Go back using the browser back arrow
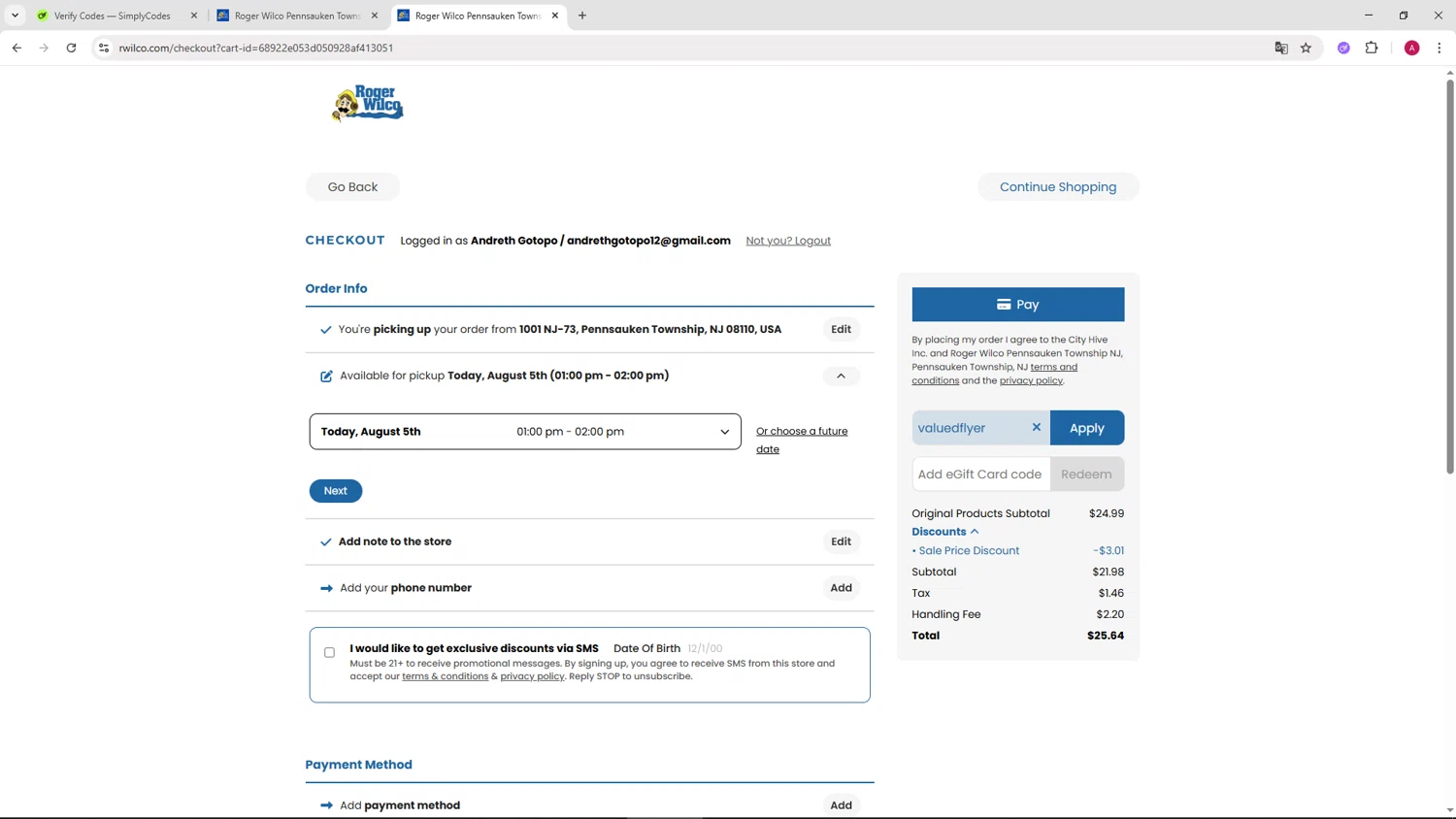1456x819 pixels. pyautogui.click(x=17, y=48)
